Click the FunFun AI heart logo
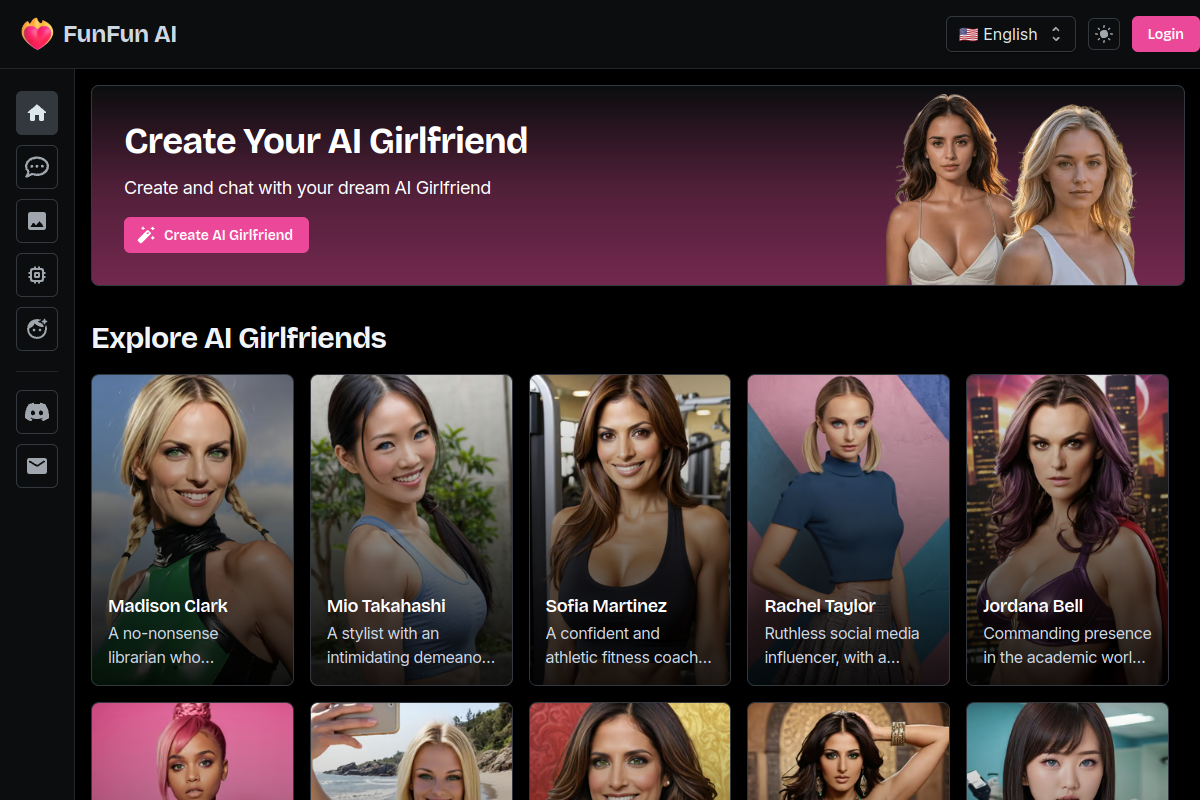This screenshot has height=800, width=1200. (37, 34)
